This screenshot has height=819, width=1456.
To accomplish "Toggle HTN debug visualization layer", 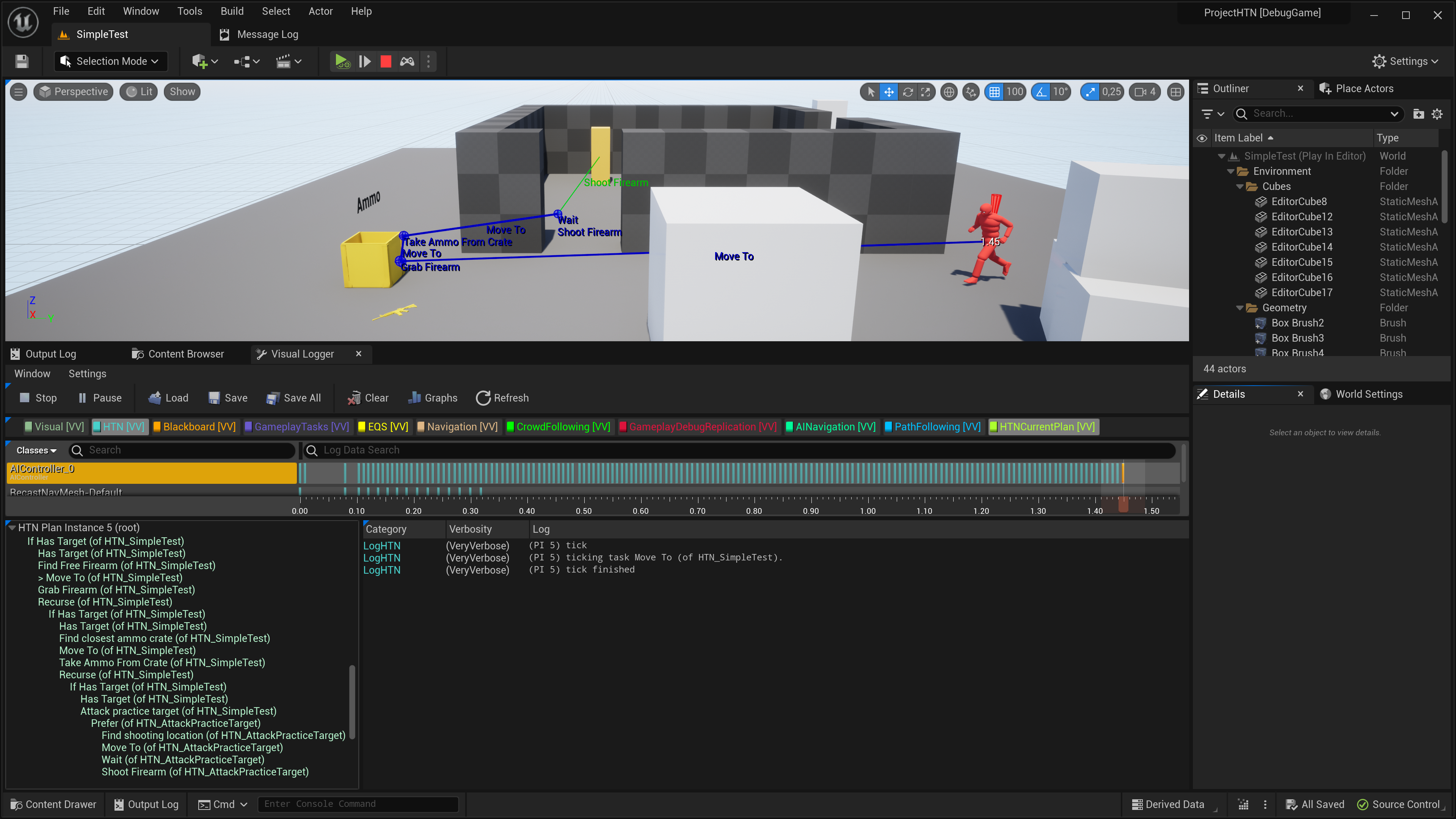I will point(120,427).
